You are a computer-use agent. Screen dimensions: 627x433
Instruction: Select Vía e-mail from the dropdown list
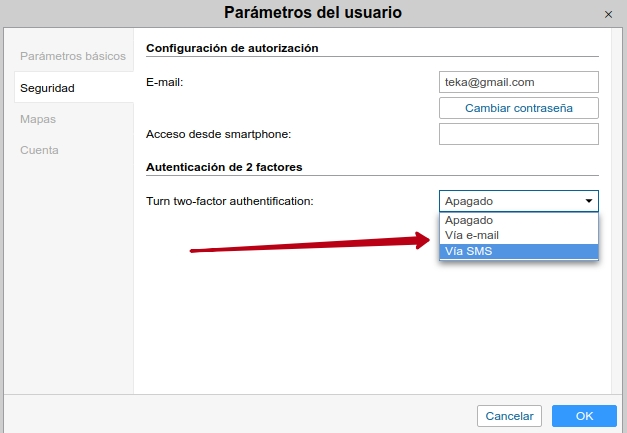pos(471,235)
